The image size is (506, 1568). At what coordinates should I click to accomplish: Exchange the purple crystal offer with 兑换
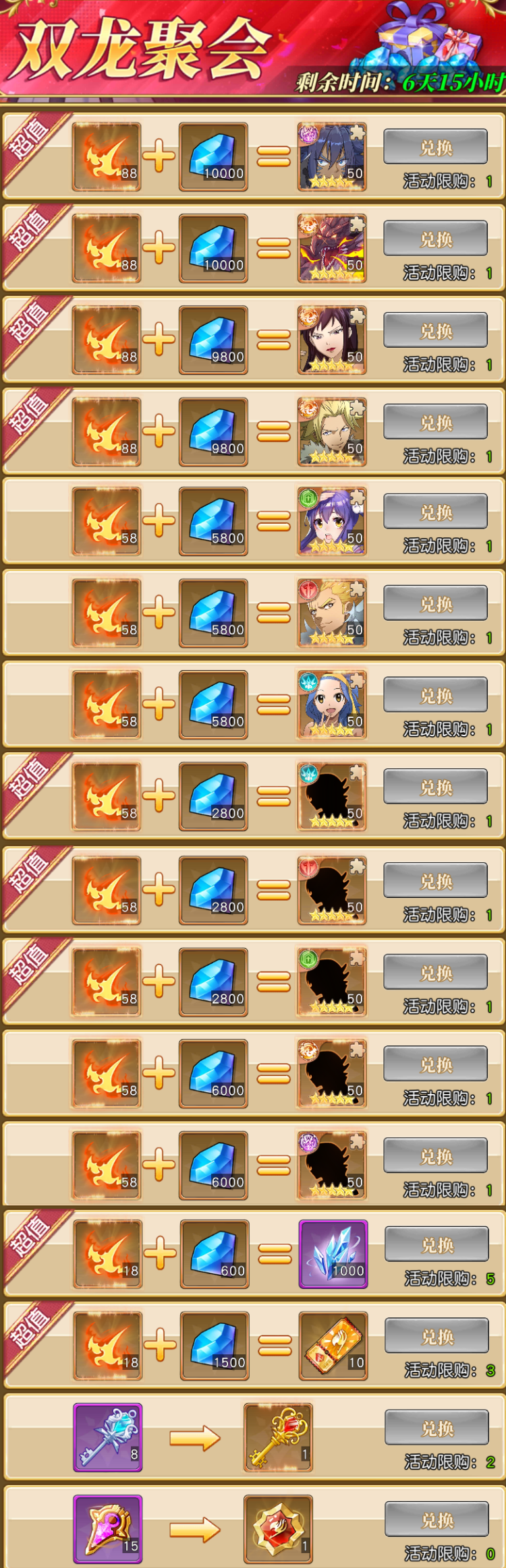pos(437,1244)
